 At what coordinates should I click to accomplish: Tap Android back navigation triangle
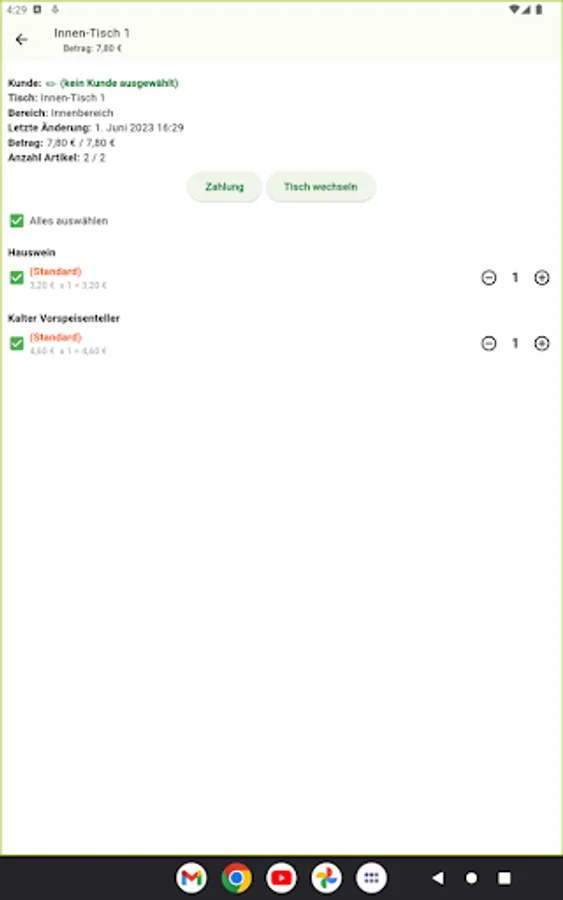(x=438, y=878)
